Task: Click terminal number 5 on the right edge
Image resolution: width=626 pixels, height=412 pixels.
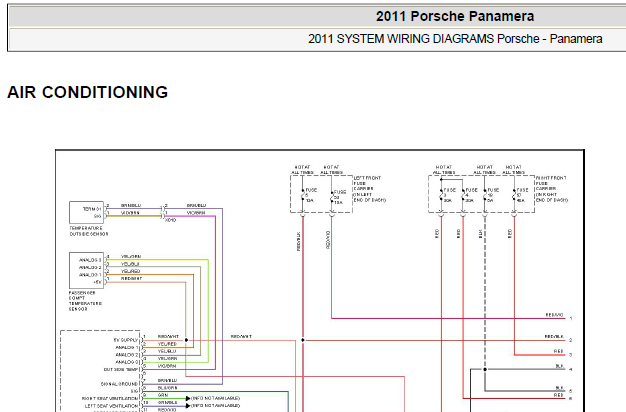Action: (571, 391)
